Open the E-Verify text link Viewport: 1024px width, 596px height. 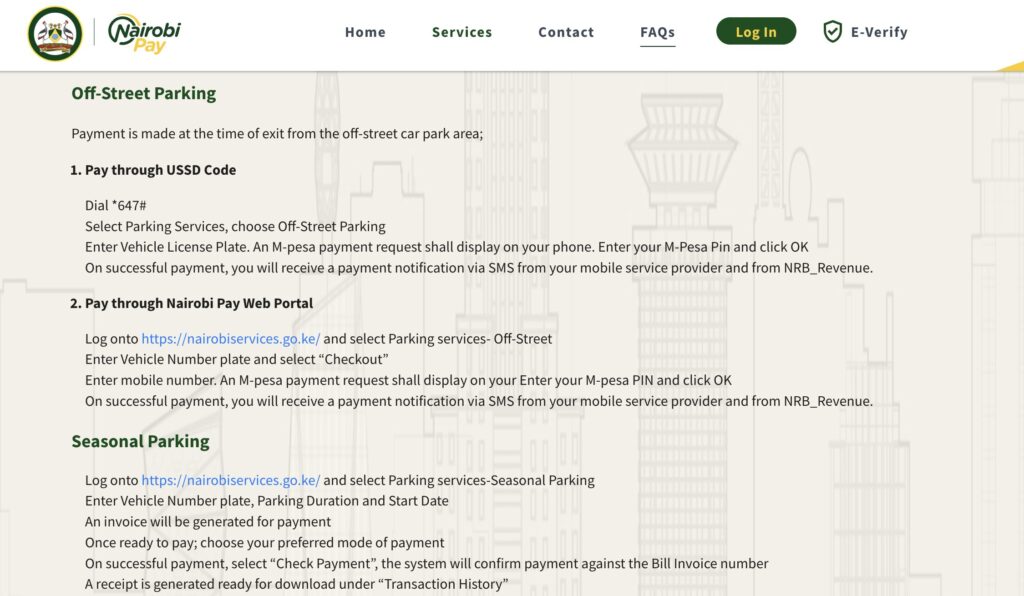[879, 32]
